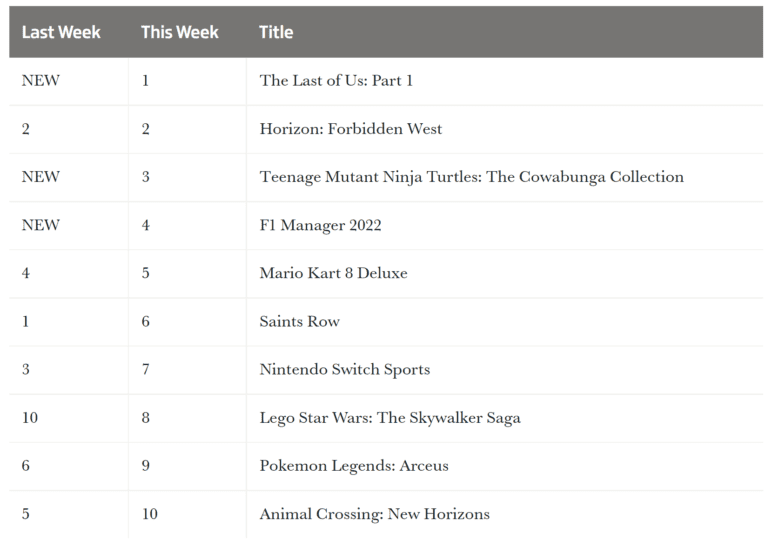This screenshot has width=779, height=540.
Task: Click the This Week column header
Action: (x=180, y=32)
